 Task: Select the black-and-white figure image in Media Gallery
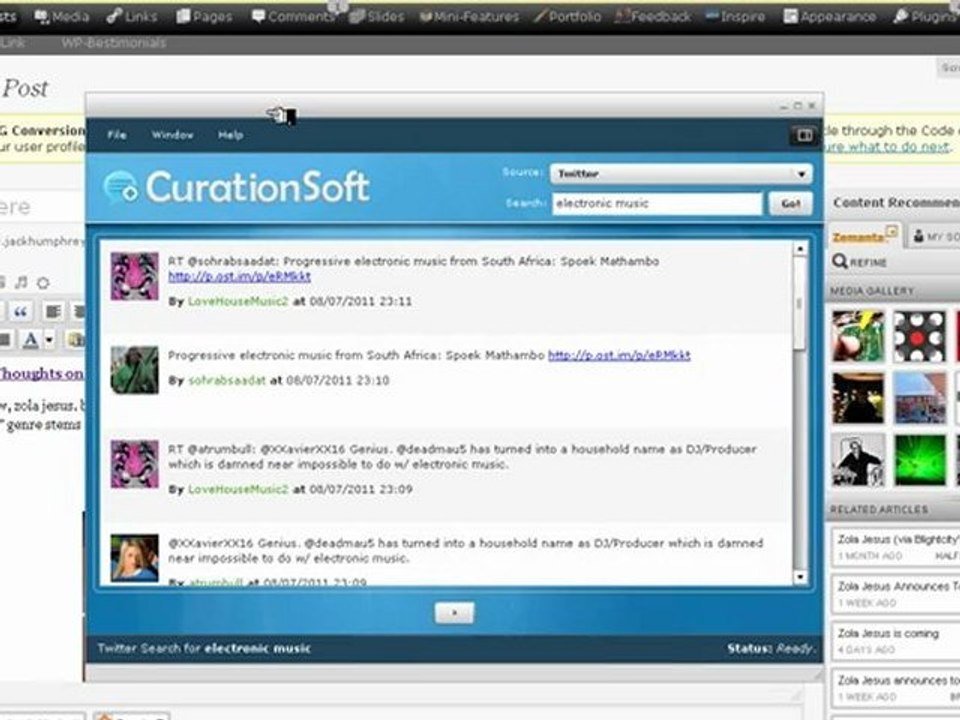tap(858, 460)
